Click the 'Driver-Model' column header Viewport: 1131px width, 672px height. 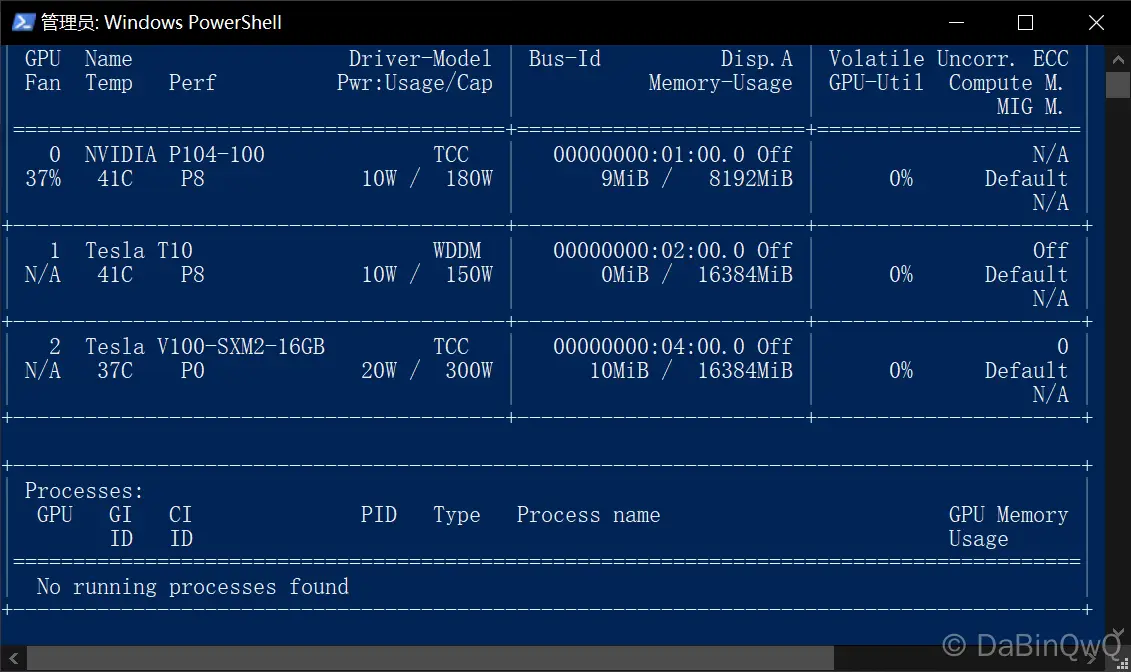[420, 58]
